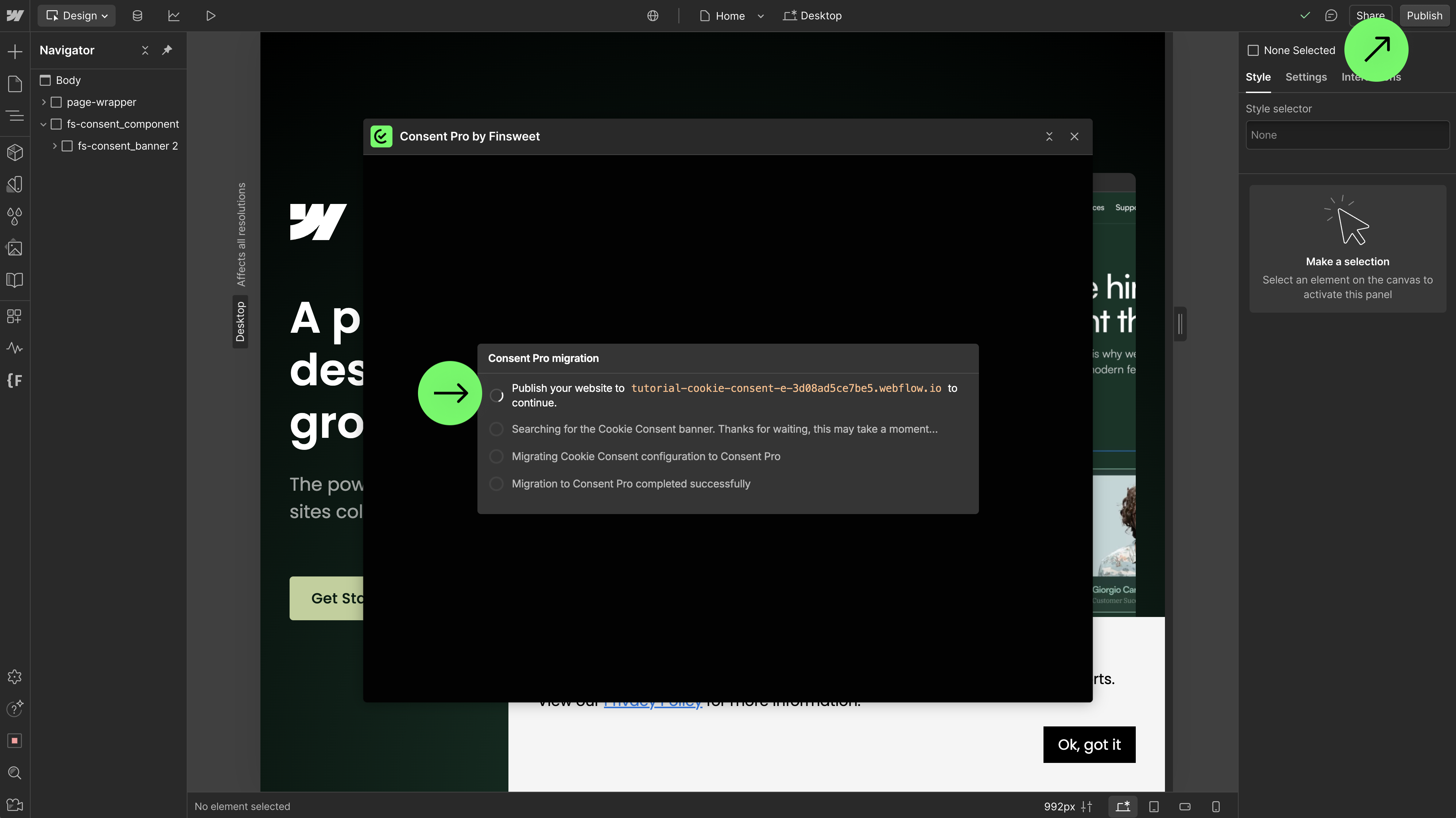This screenshot has width=1456, height=818.
Task: Pin the Navigator panel
Action: coord(167,50)
